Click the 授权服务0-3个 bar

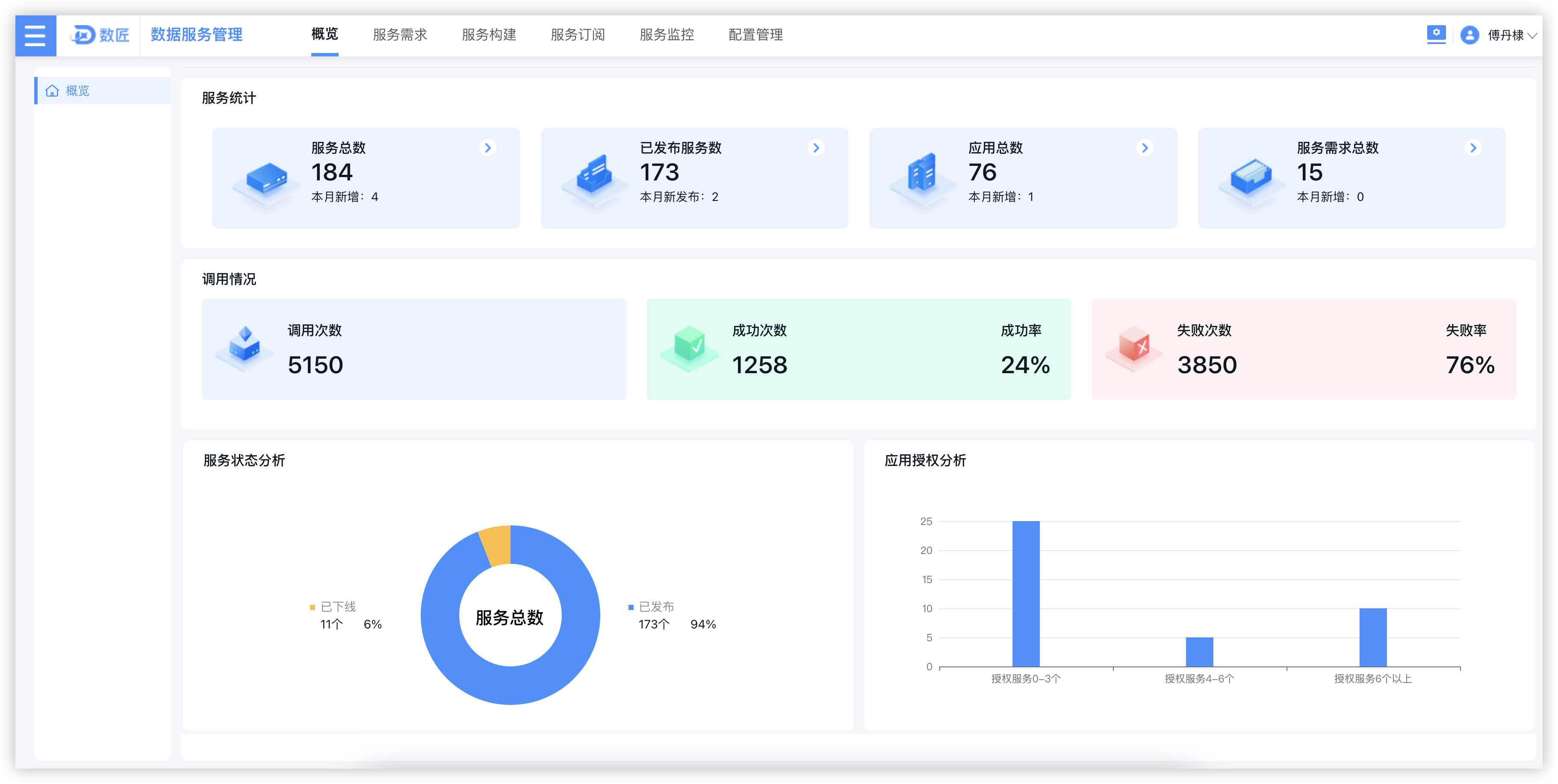tap(1026, 593)
